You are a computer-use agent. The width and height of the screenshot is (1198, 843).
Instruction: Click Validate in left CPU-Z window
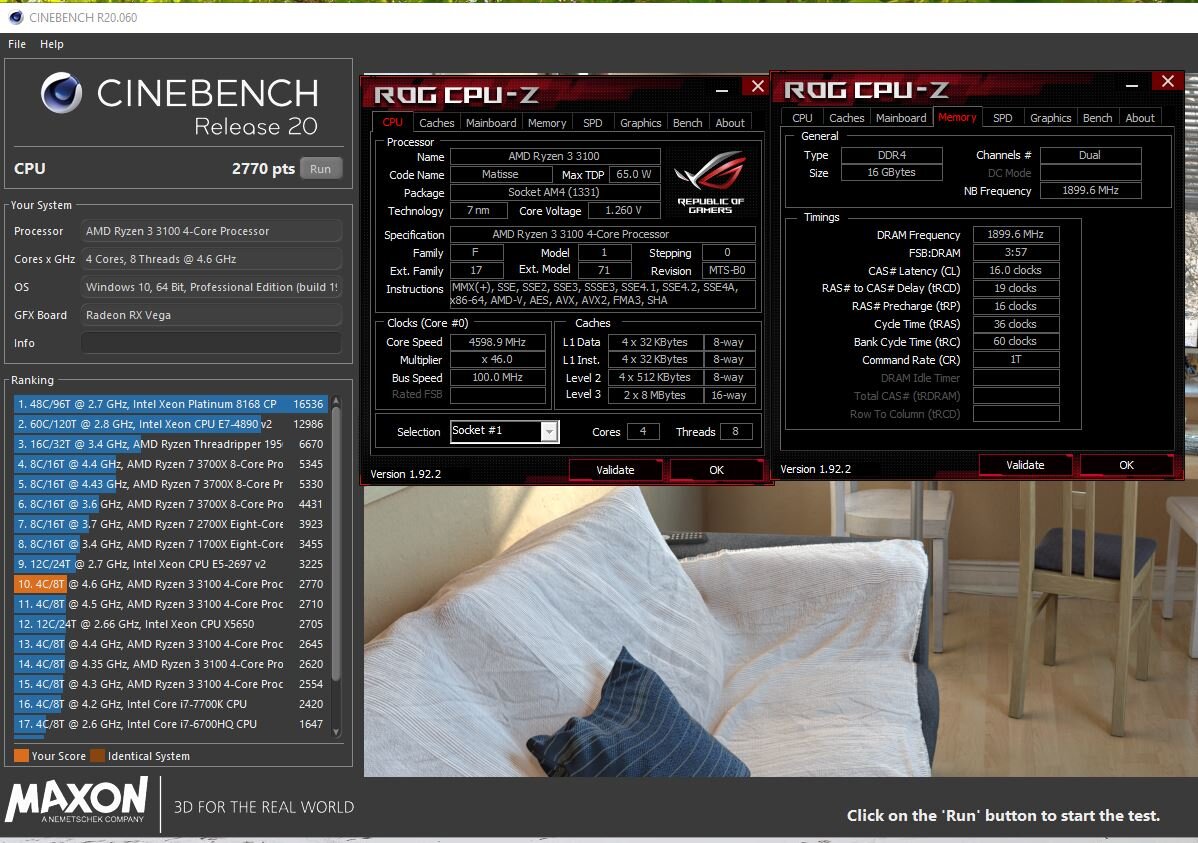pyautogui.click(x=615, y=470)
